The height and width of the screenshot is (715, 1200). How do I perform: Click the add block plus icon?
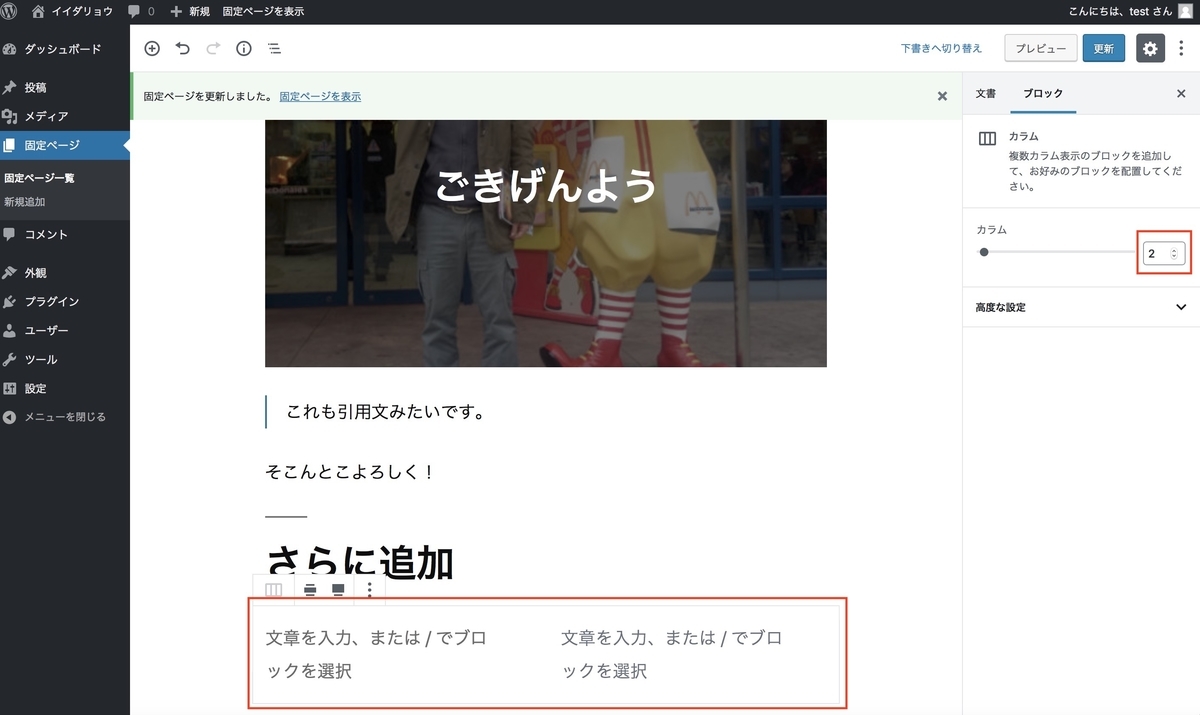152,48
